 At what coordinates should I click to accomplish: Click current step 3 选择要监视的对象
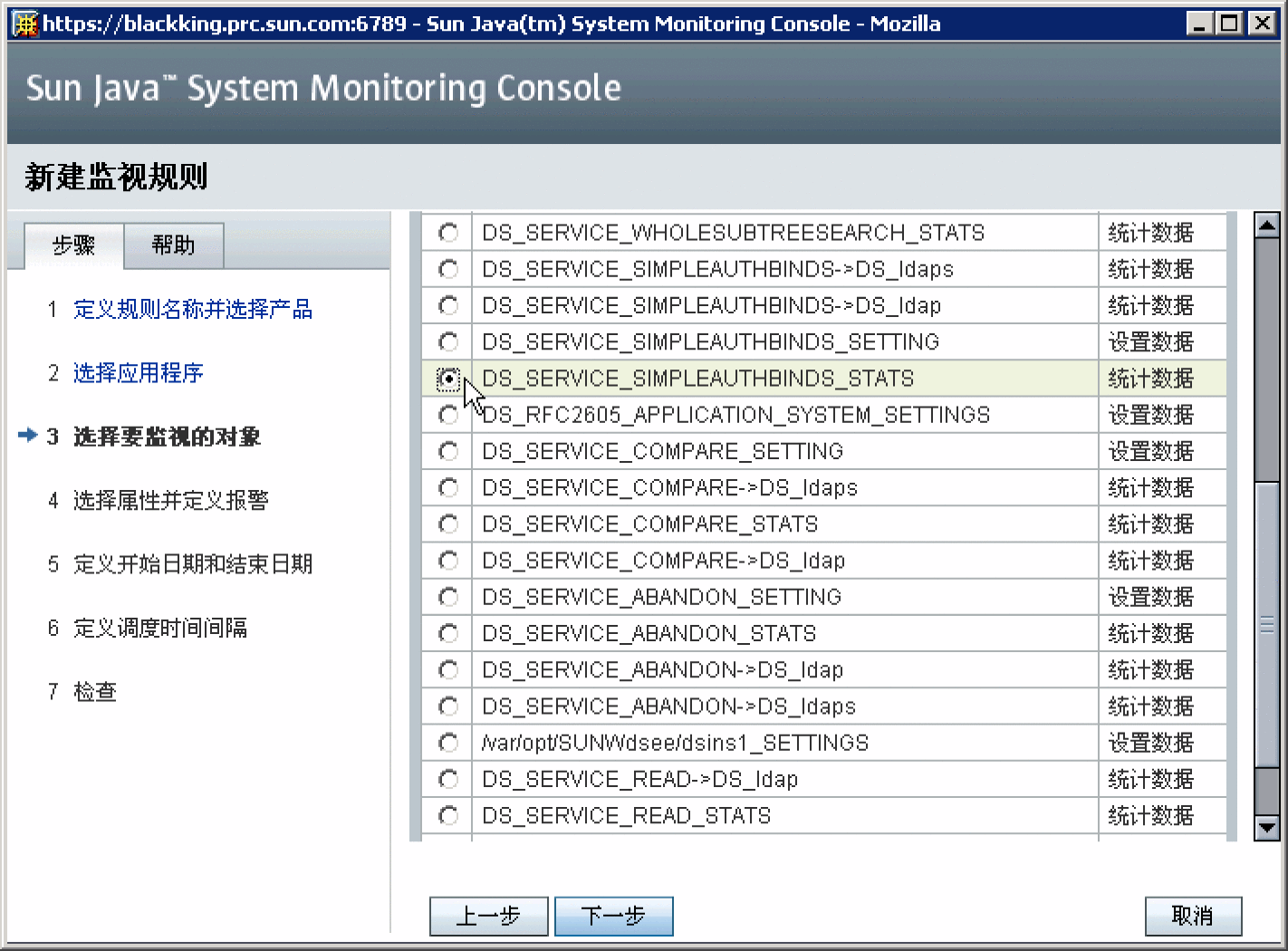(167, 437)
